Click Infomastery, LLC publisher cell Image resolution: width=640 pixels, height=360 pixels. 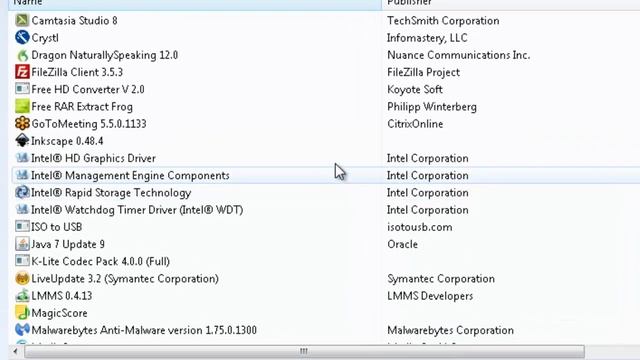(427, 38)
